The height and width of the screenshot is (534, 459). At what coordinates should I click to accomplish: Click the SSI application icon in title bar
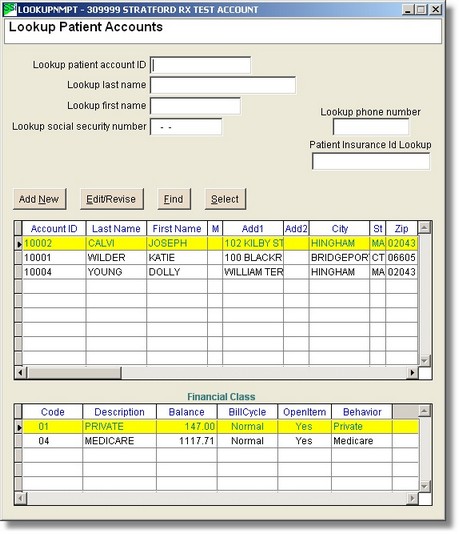point(10,10)
